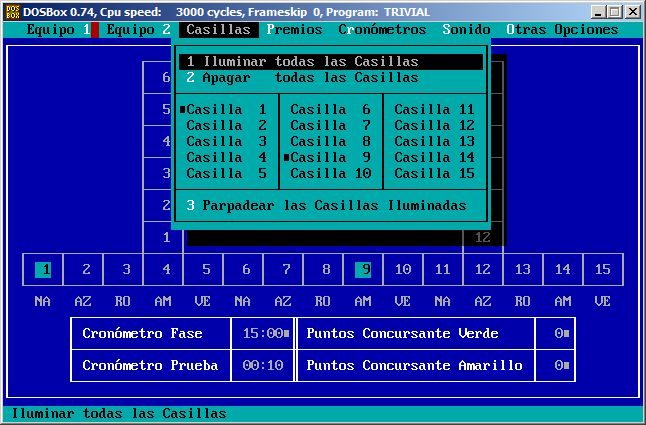Image resolution: width=646 pixels, height=425 pixels.
Task: Open the Sonido menu
Action: coord(466,29)
